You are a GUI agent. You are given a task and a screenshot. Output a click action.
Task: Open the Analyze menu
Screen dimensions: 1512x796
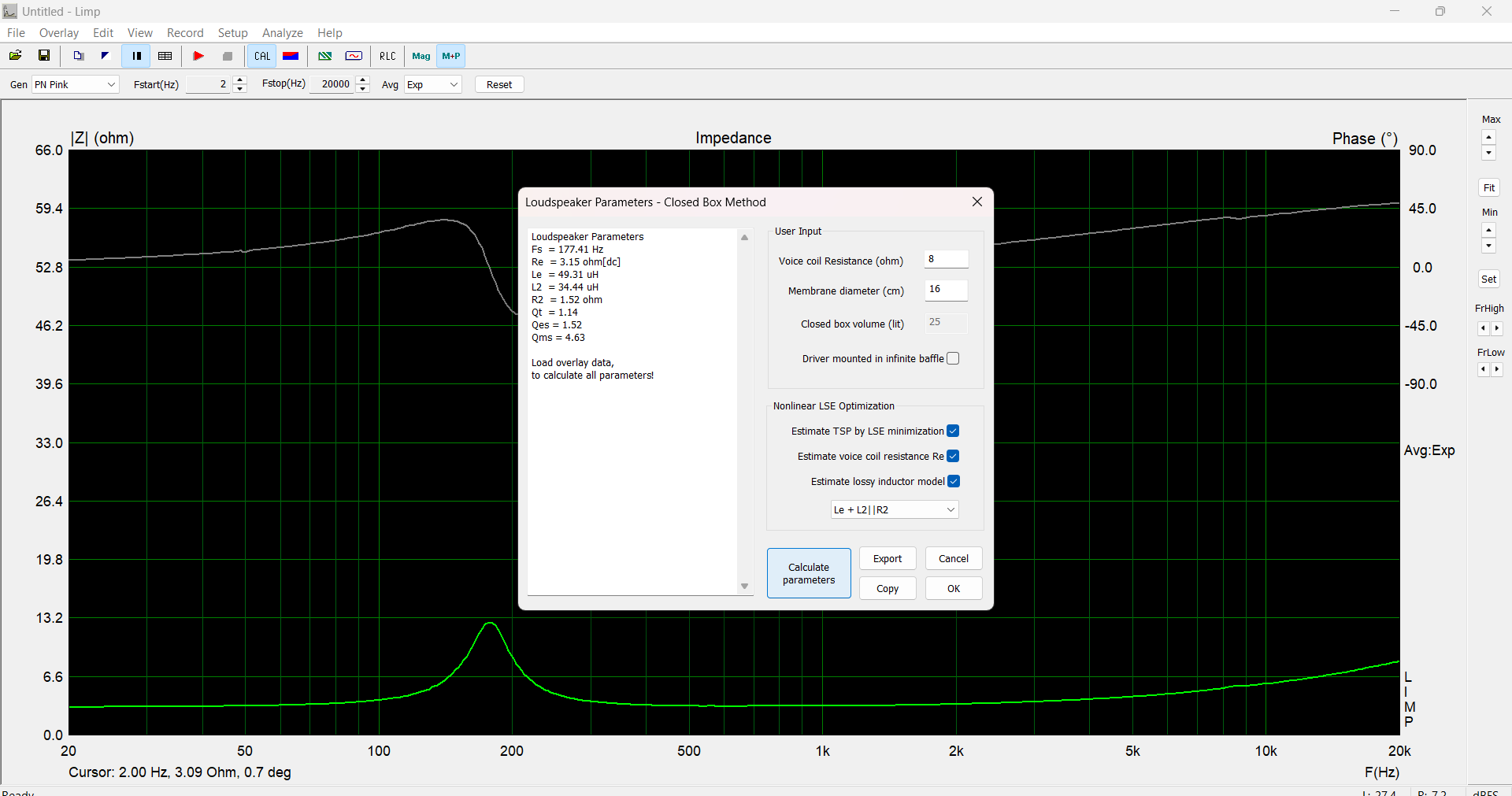pos(283,33)
